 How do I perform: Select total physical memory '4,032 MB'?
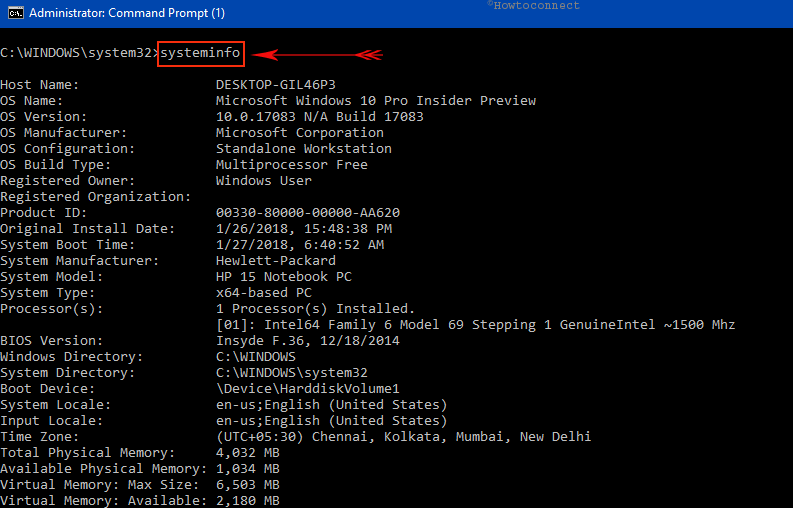pos(248,453)
